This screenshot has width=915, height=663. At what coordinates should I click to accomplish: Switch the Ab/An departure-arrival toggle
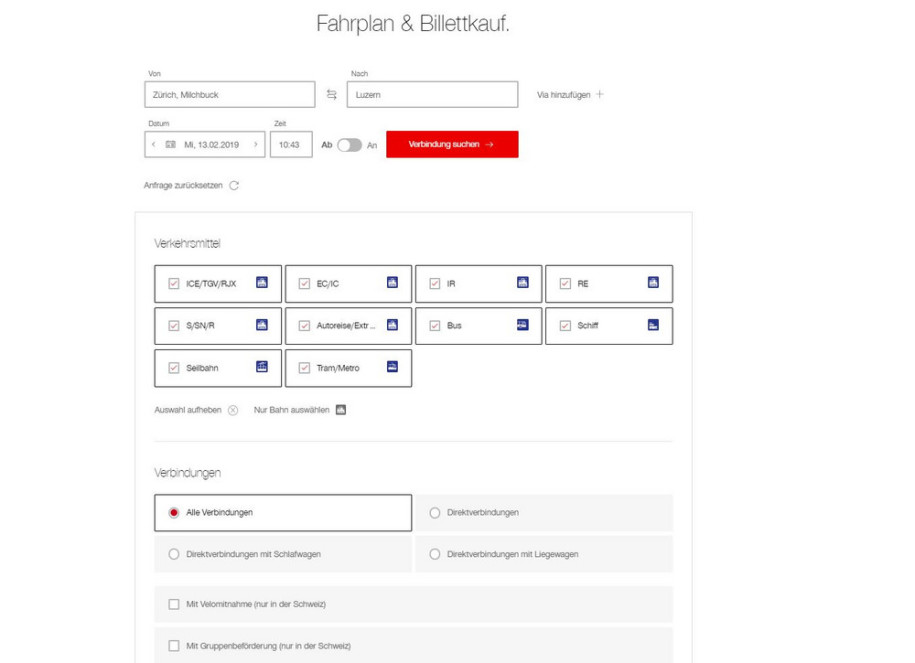350,145
